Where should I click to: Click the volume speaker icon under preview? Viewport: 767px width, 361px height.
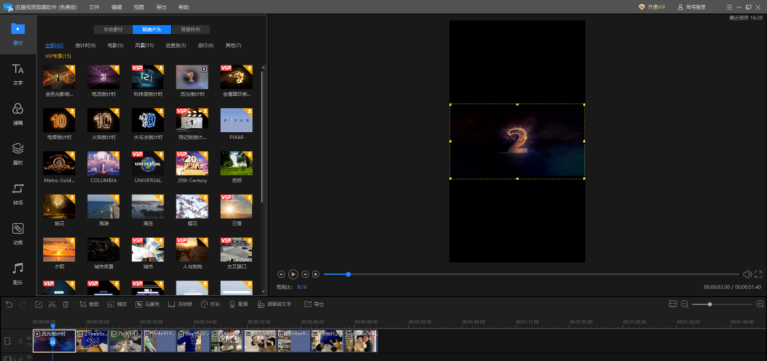747,274
